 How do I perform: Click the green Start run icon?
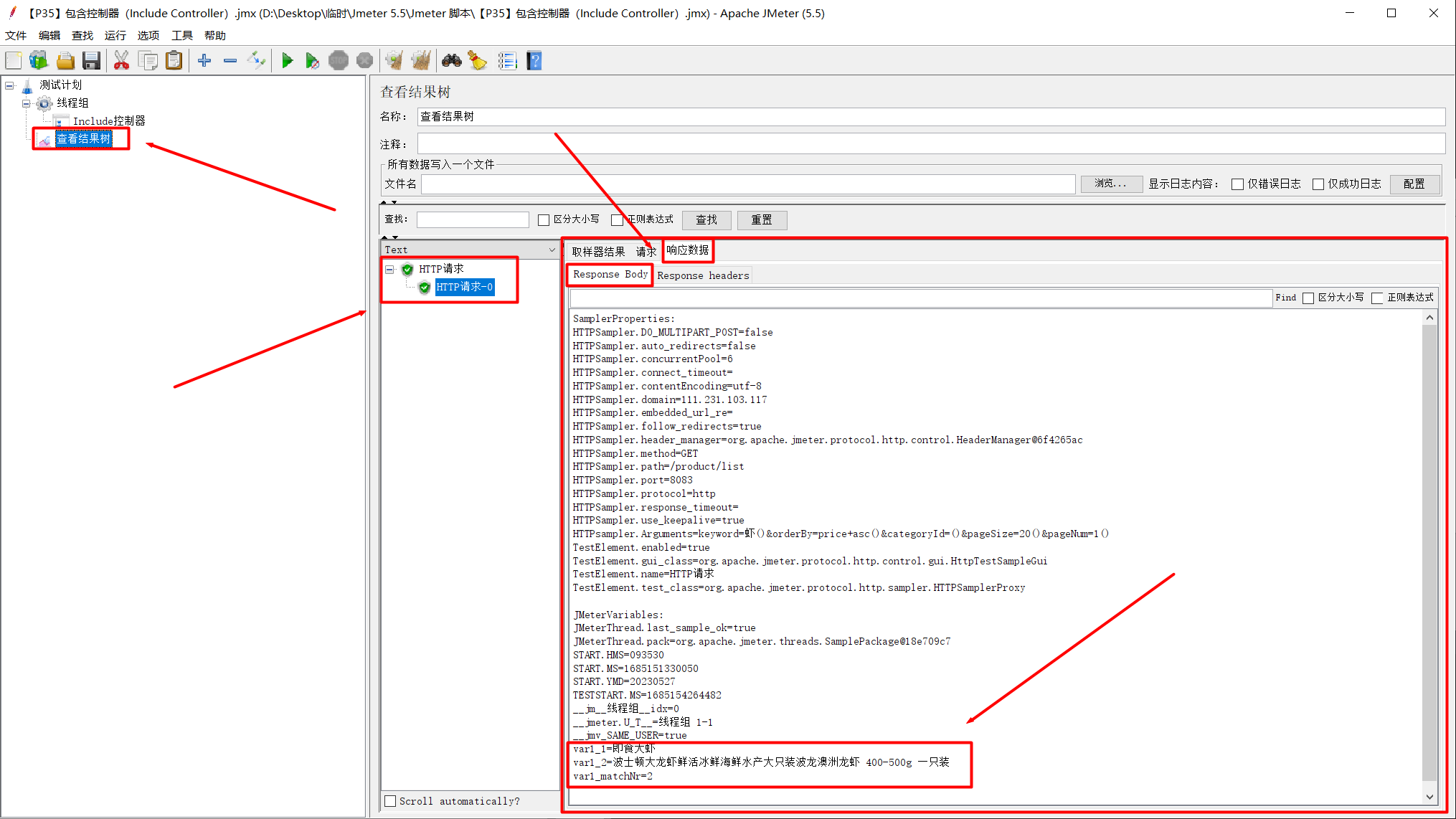pyautogui.click(x=287, y=61)
